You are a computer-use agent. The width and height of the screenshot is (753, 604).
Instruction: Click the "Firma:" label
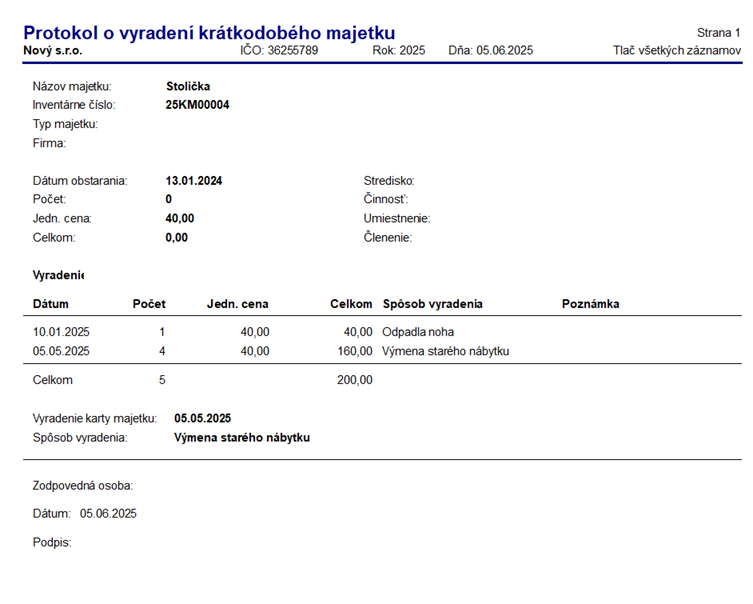pos(49,143)
